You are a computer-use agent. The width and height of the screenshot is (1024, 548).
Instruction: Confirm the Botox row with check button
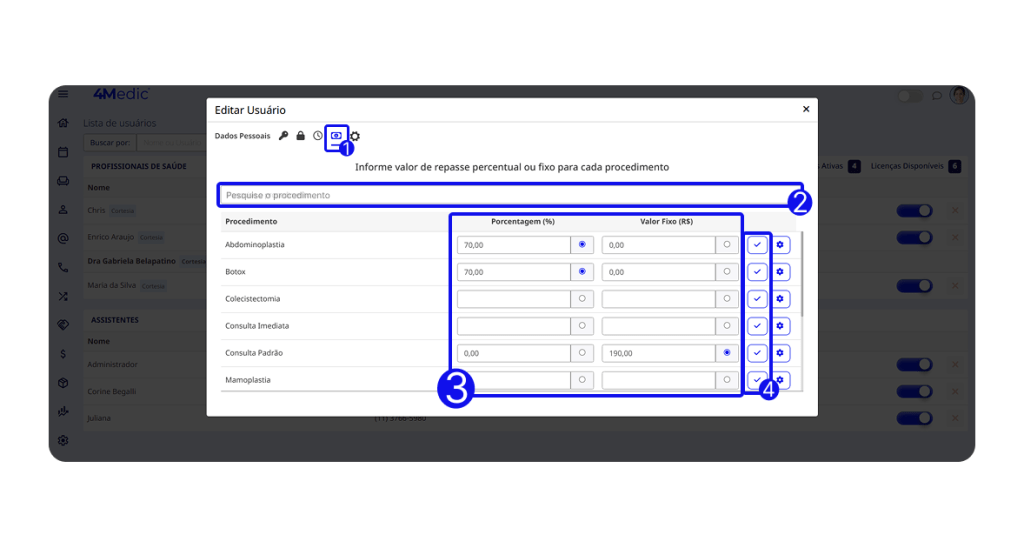pos(757,272)
